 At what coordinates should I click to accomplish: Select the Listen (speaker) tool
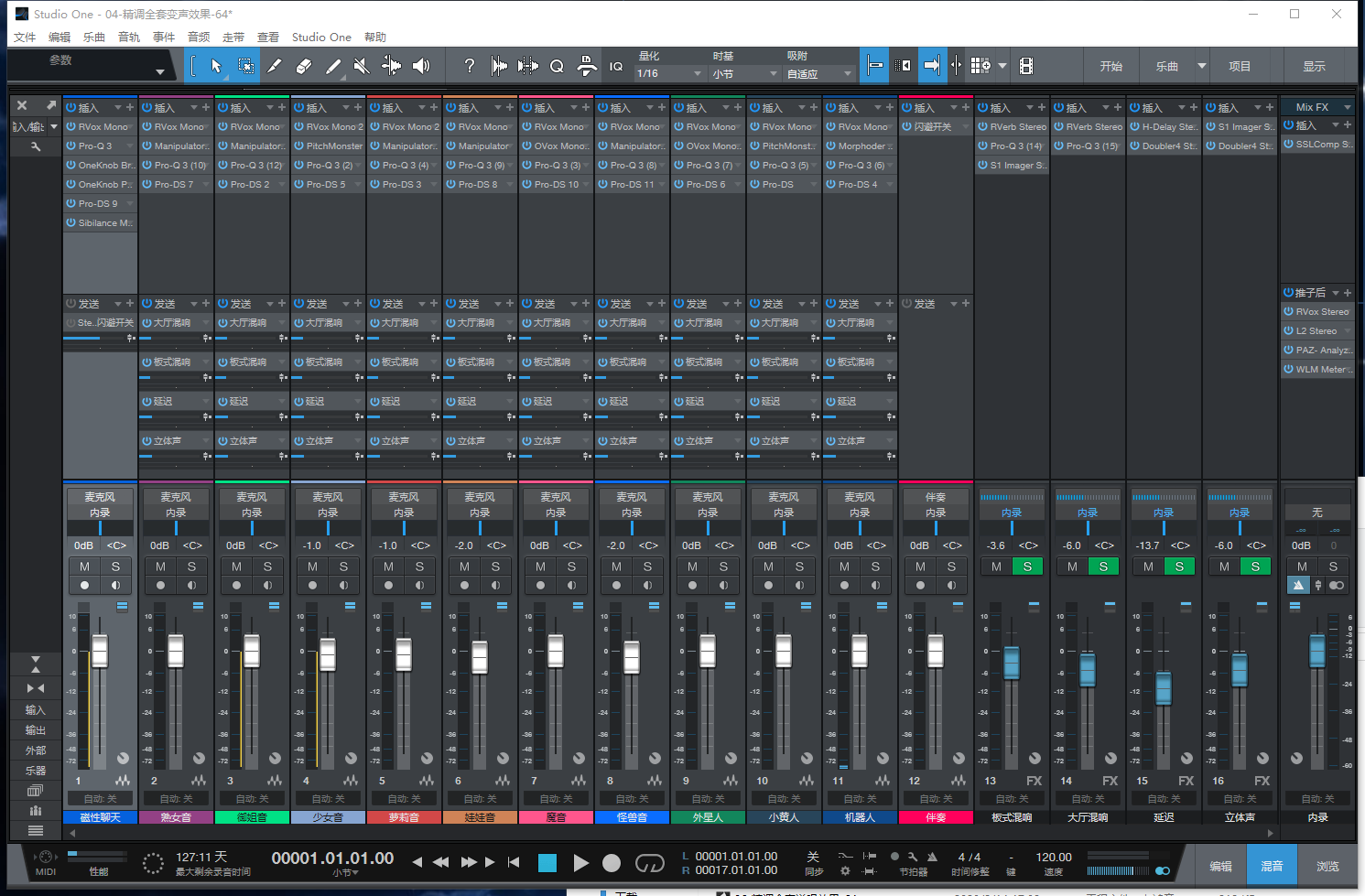click(x=422, y=65)
